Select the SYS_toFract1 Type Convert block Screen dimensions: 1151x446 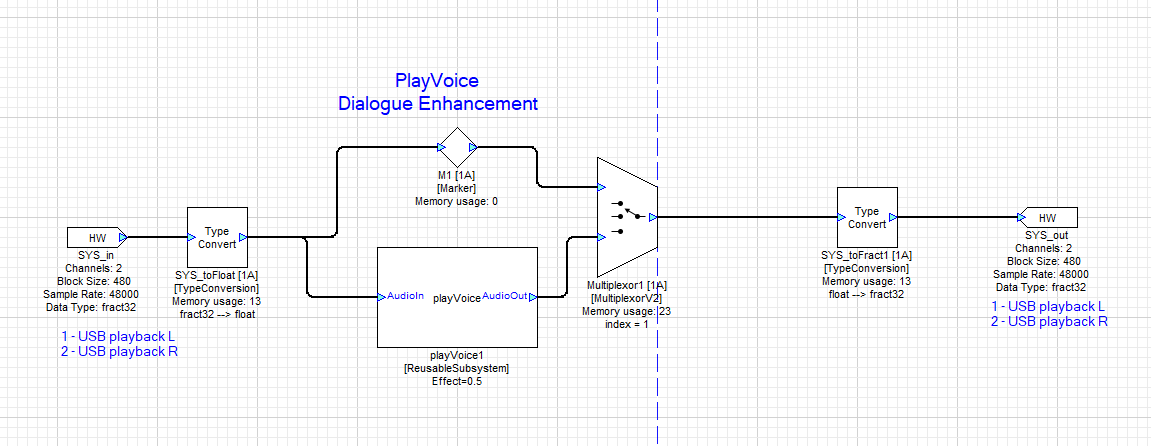(867, 217)
